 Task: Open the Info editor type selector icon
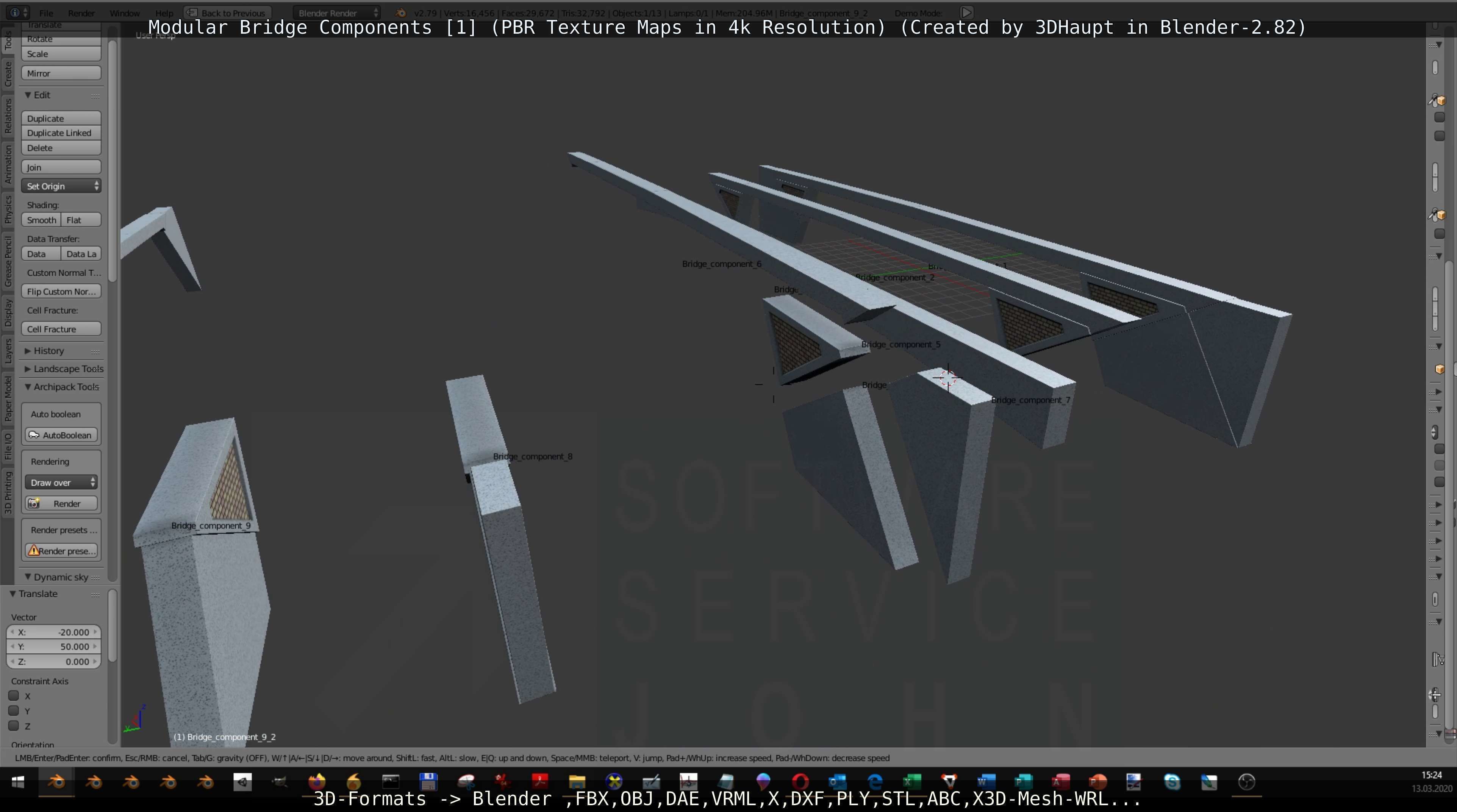point(18,12)
